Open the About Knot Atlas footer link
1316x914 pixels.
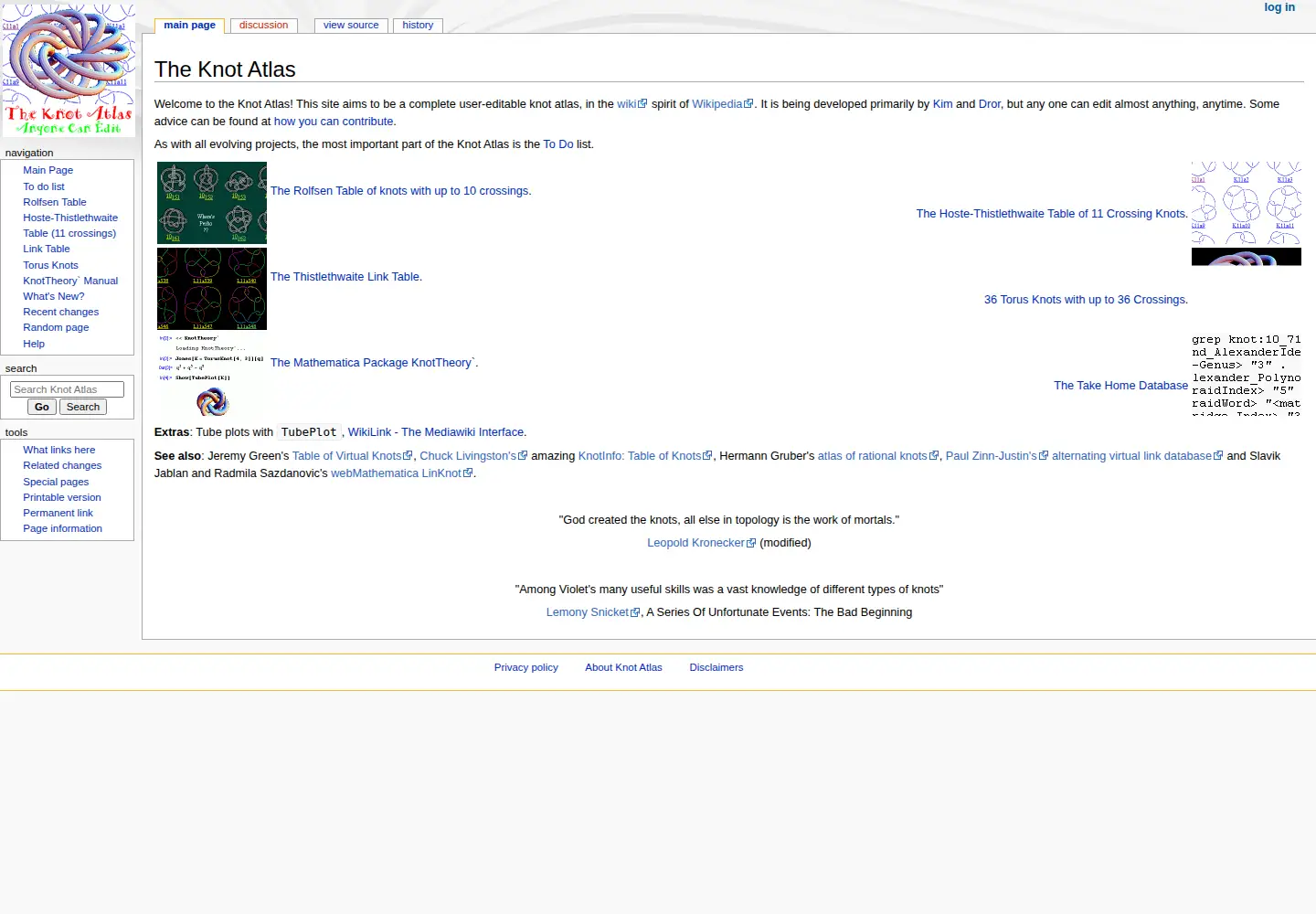(x=623, y=667)
